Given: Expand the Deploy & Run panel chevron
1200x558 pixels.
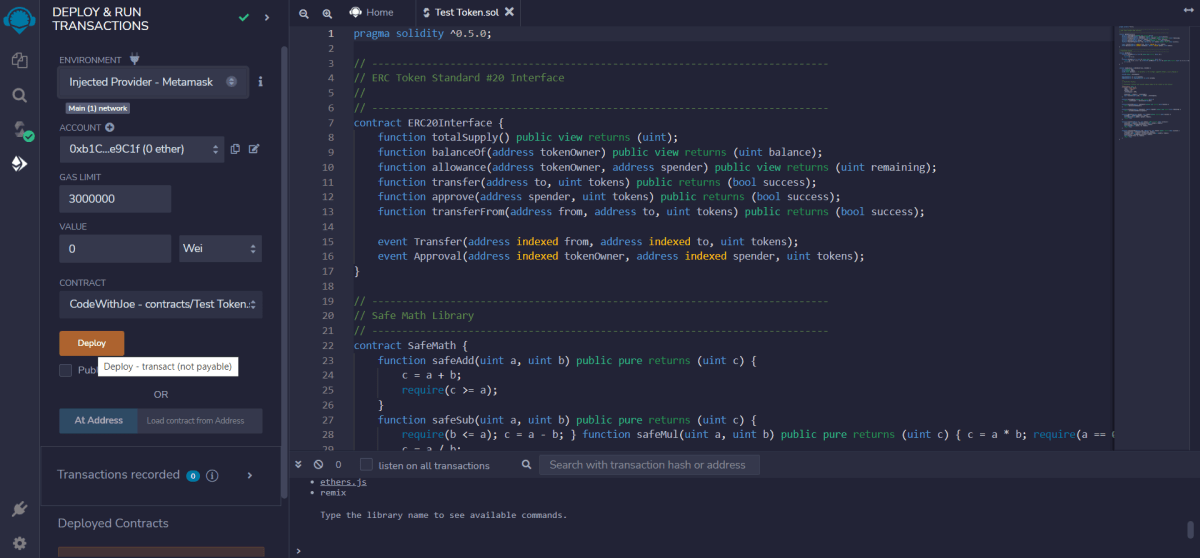Looking at the screenshot, I should tap(267, 17).
